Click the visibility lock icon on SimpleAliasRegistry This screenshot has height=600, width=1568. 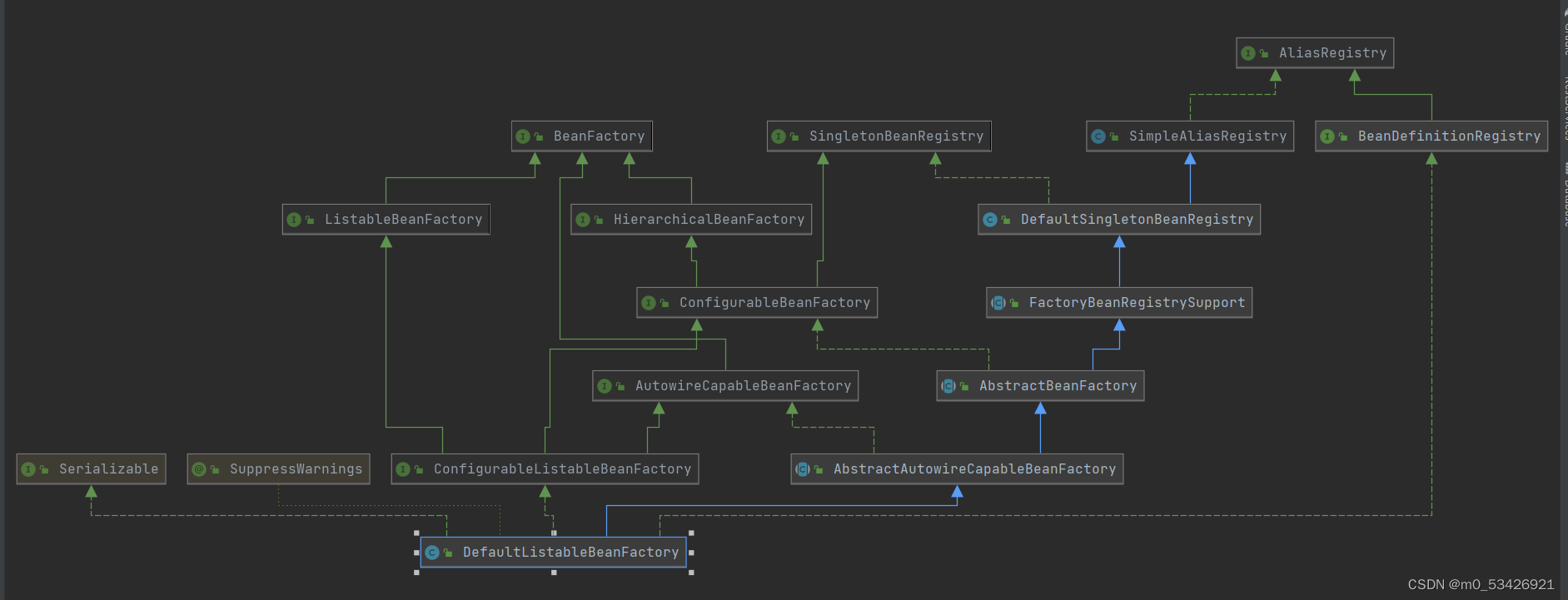[x=1114, y=137]
